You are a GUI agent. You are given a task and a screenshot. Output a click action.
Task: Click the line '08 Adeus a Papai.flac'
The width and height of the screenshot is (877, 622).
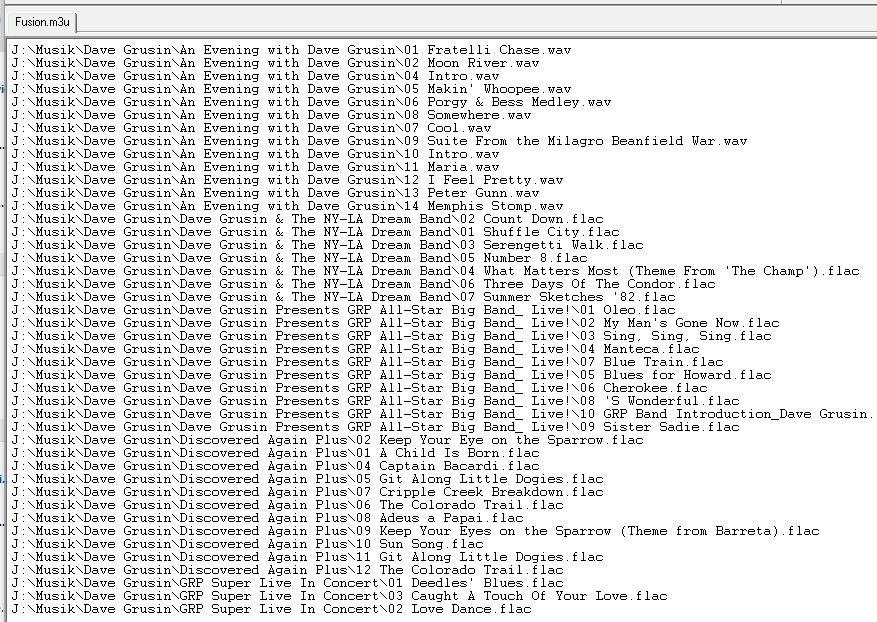(267, 519)
